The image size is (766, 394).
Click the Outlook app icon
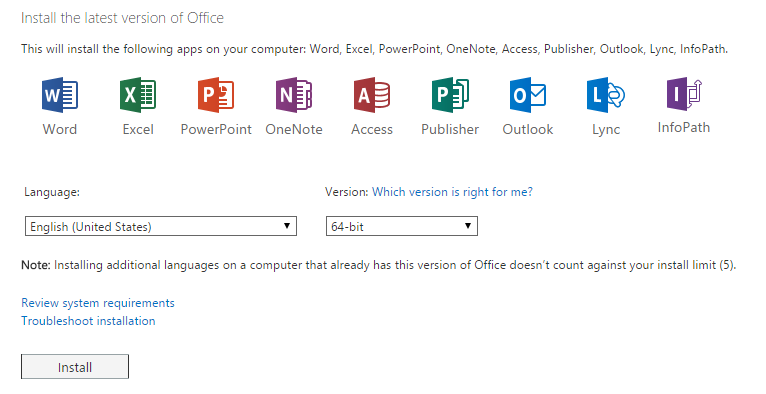click(x=528, y=95)
